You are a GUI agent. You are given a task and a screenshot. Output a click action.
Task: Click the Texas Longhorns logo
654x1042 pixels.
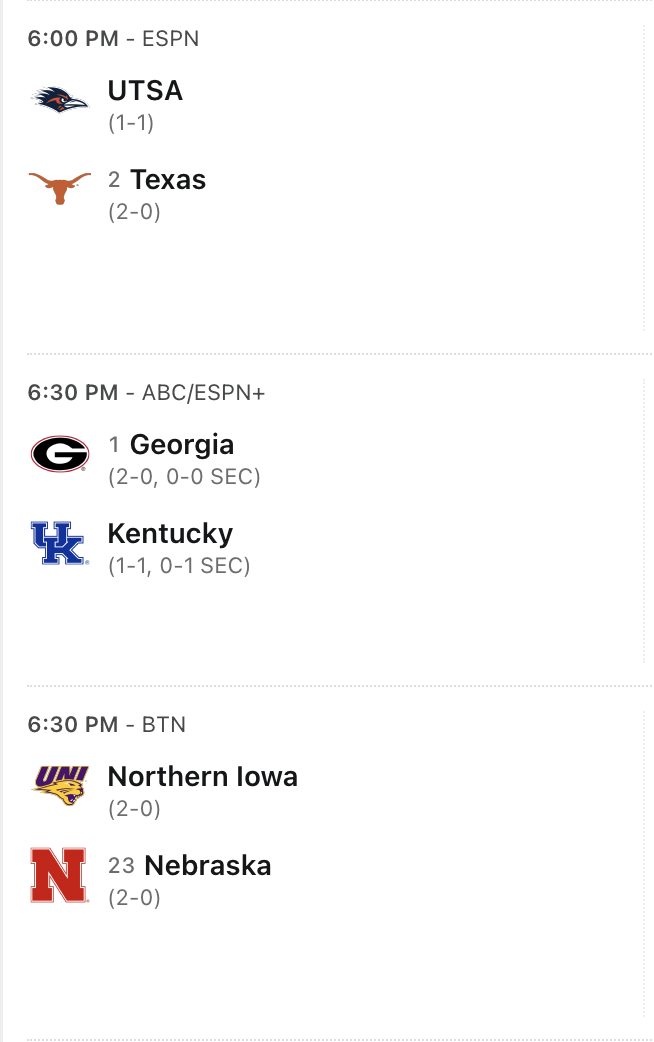coord(60,187)
